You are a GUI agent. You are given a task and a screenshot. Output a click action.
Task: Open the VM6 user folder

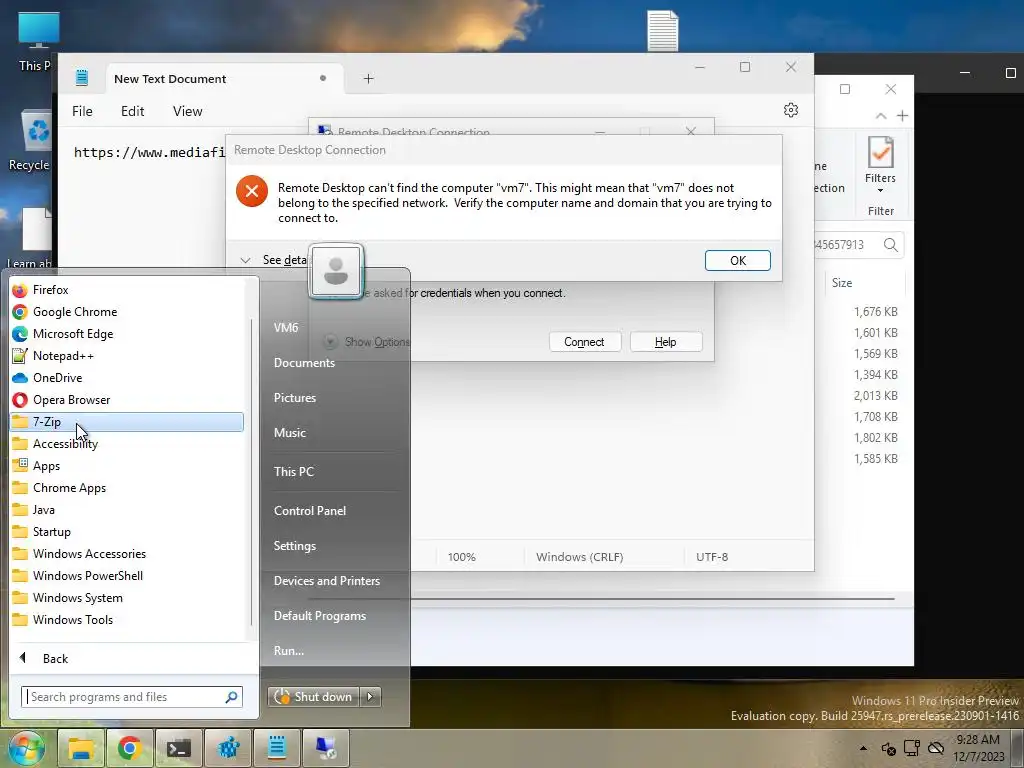coord(285,328)
